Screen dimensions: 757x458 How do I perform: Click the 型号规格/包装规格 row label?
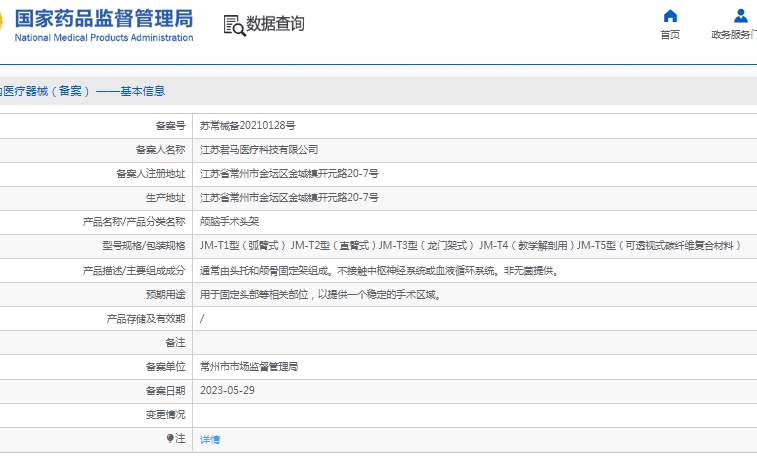(x=144, y=246)
